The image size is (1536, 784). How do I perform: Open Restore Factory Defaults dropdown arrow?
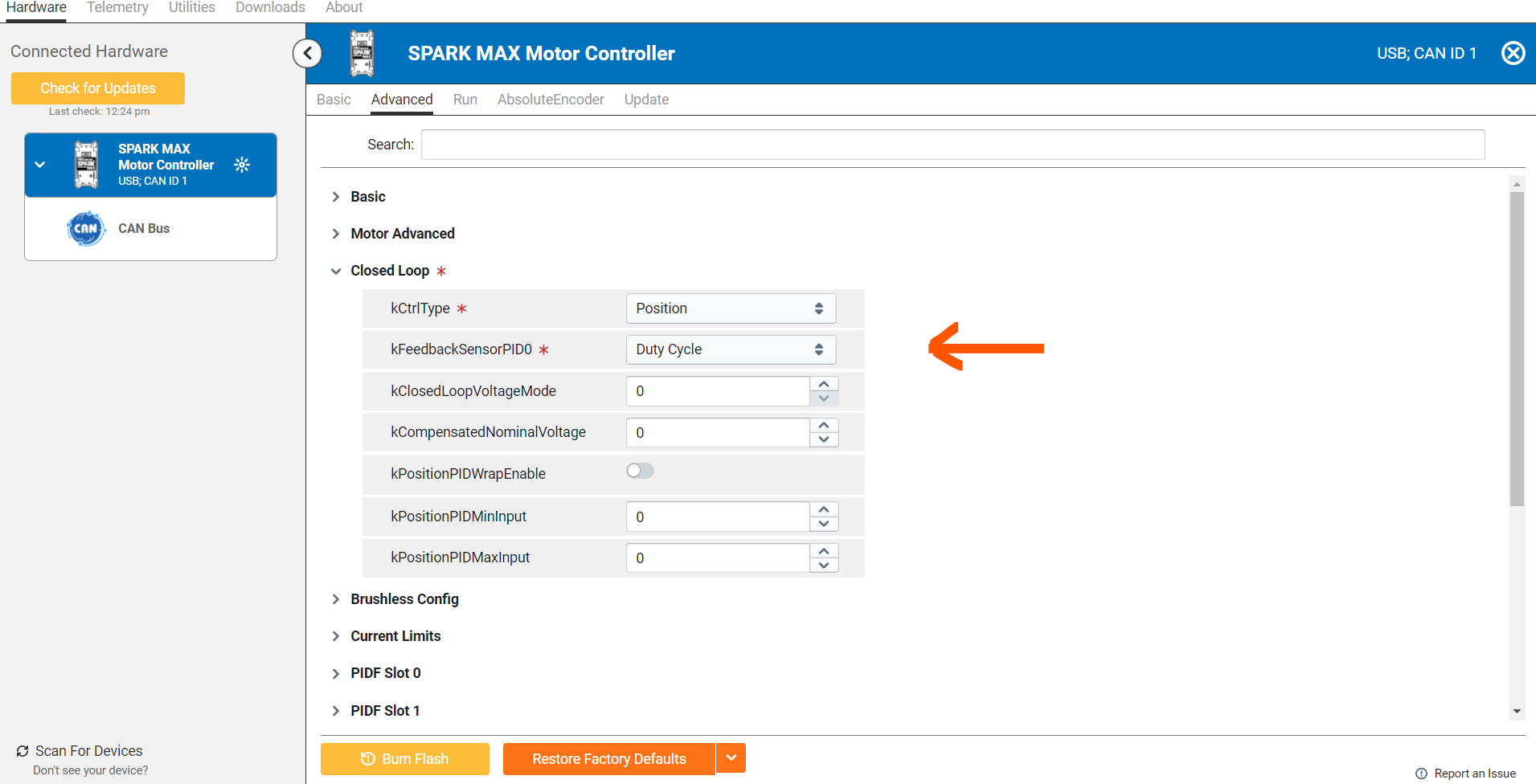[x=731, y=758]
